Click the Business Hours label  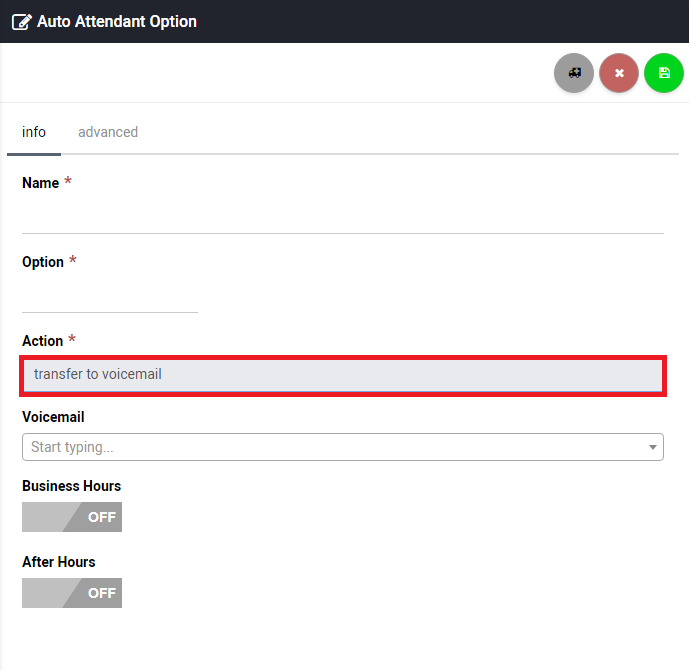(x=71, y=486)
